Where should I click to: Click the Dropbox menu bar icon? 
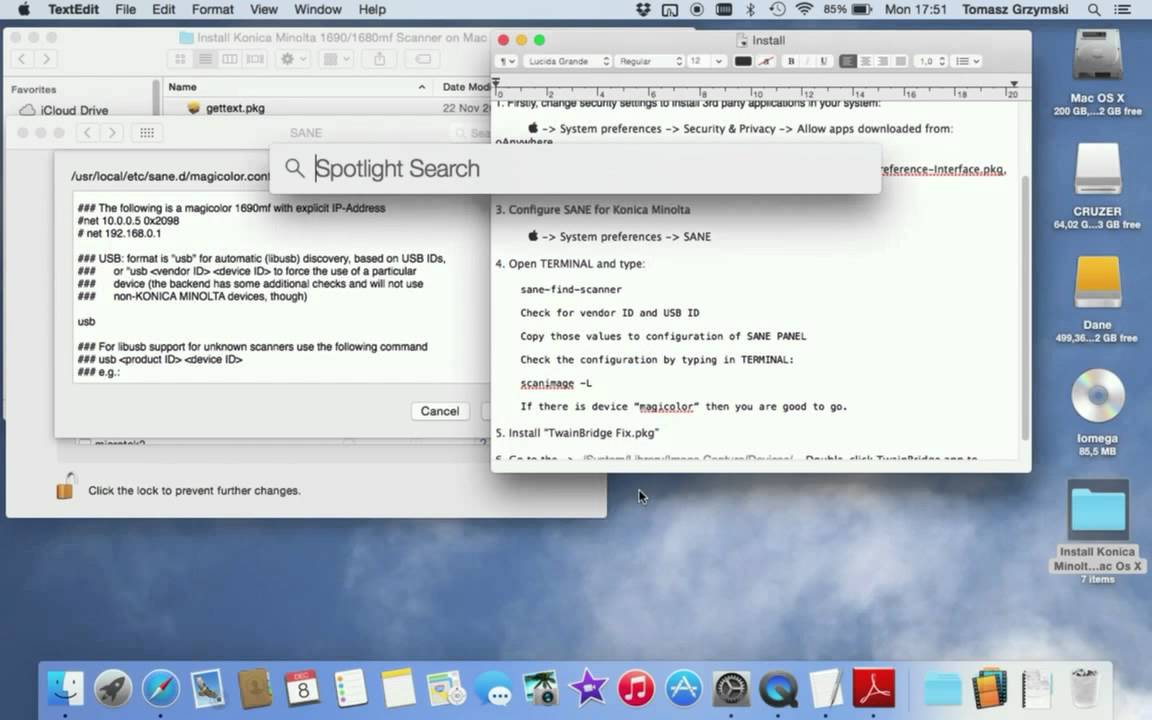pyautogui.click(x=644, y=10)
